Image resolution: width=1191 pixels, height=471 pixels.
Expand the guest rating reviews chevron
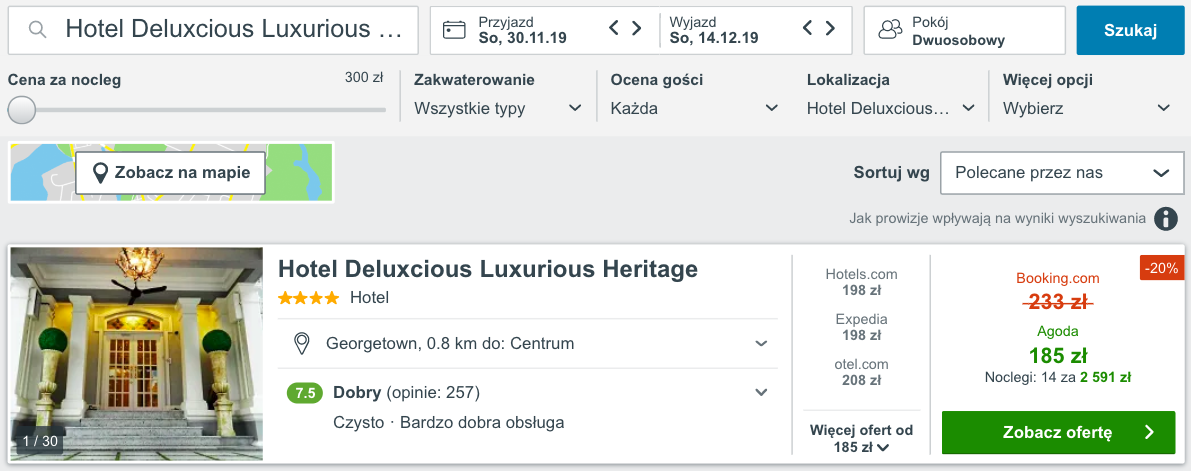[x=762, y=393]
